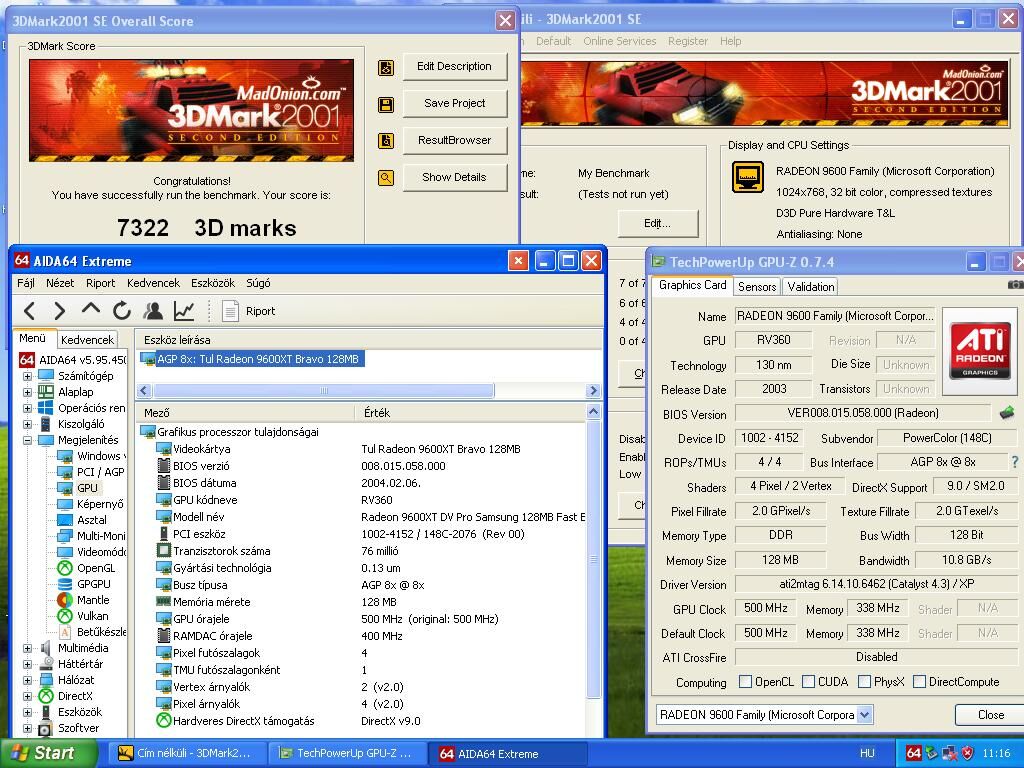Click the ATI Radeon logo in GPU-Z
Viewport: 1024px width, 768px height.
point(979,349)
